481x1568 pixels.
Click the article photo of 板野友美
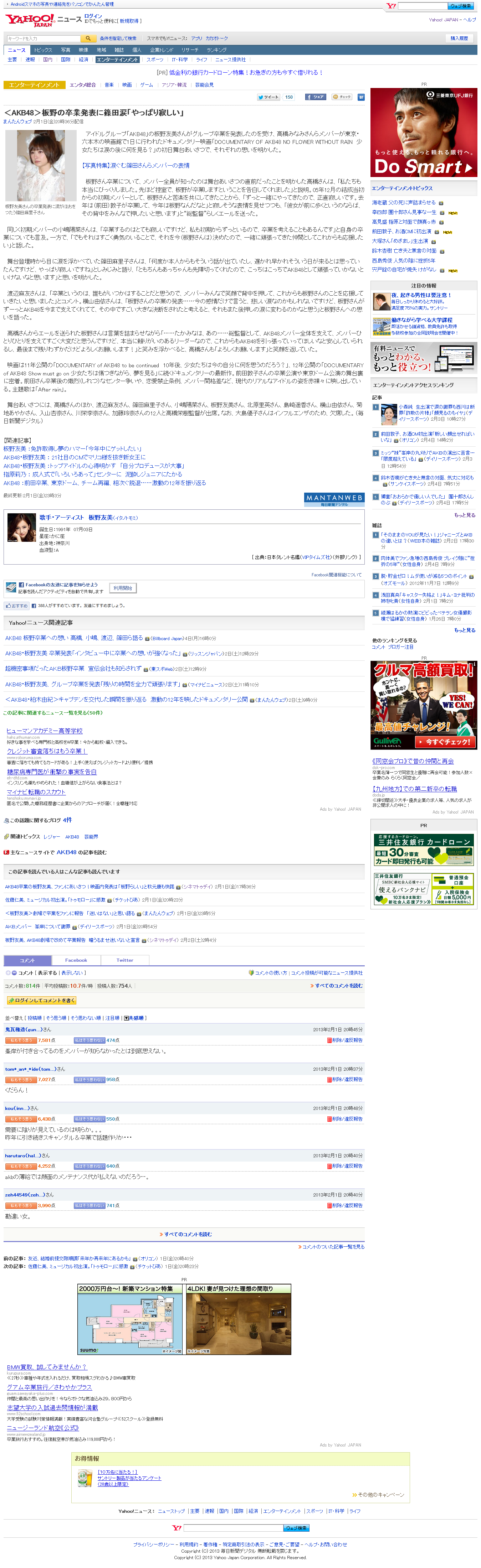click(41, 165)
